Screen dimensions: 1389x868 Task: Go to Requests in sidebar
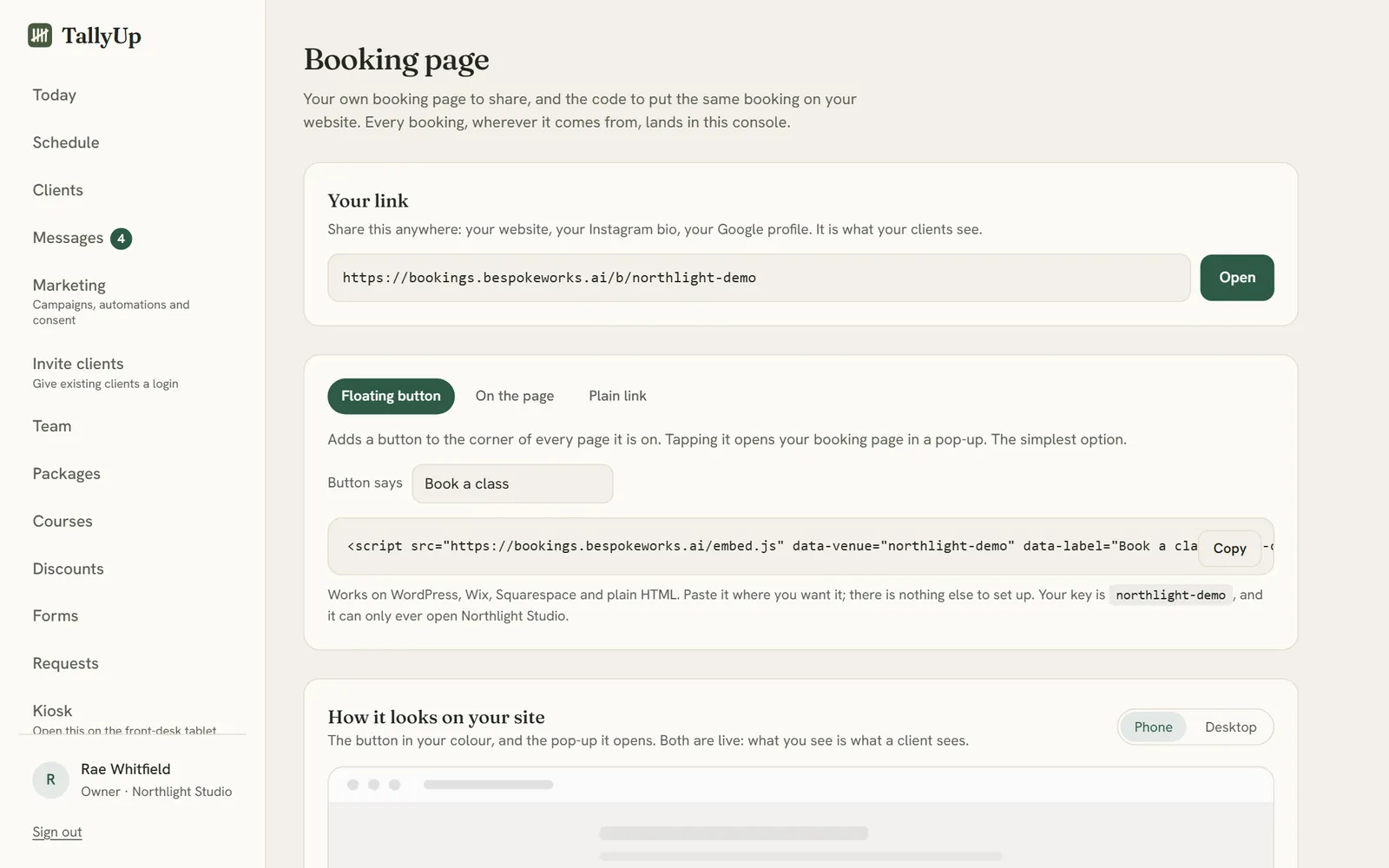pos(66,664)
